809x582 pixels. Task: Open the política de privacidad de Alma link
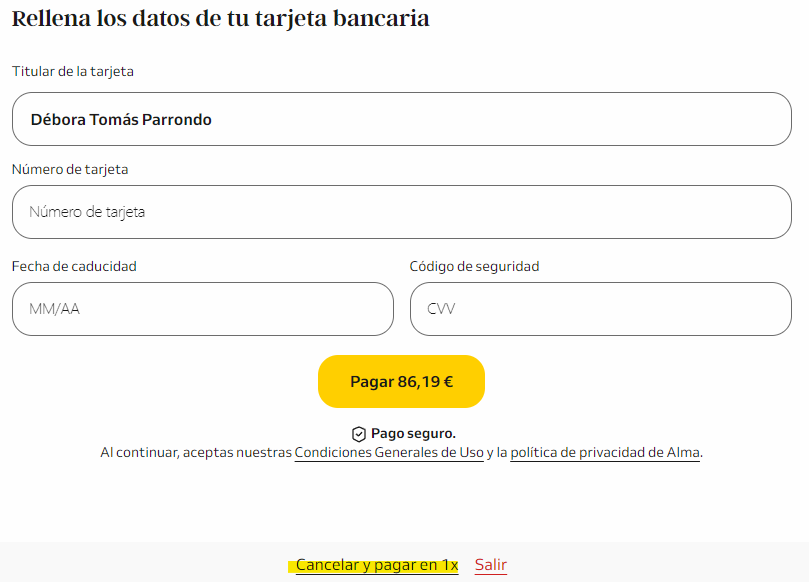click(x=605, y=452)
